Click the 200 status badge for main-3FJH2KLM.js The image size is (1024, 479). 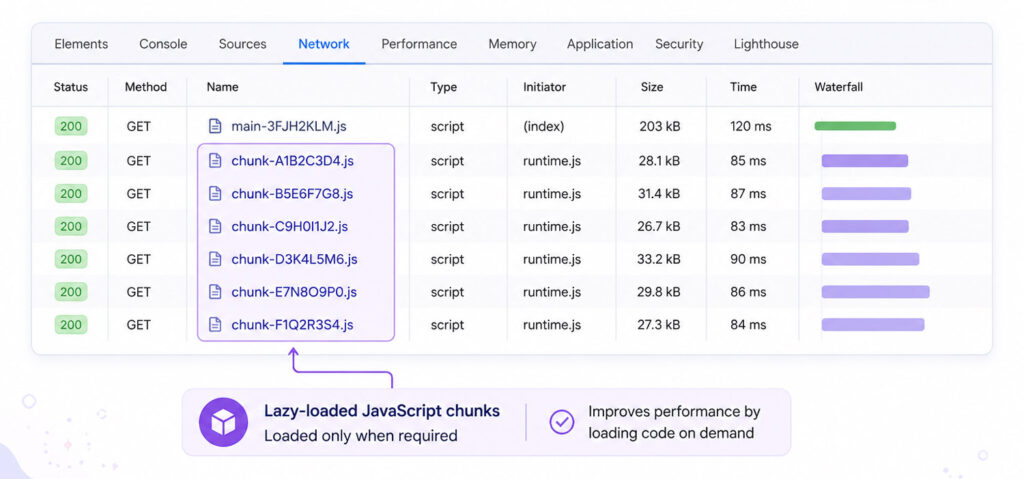coord(71,126)
